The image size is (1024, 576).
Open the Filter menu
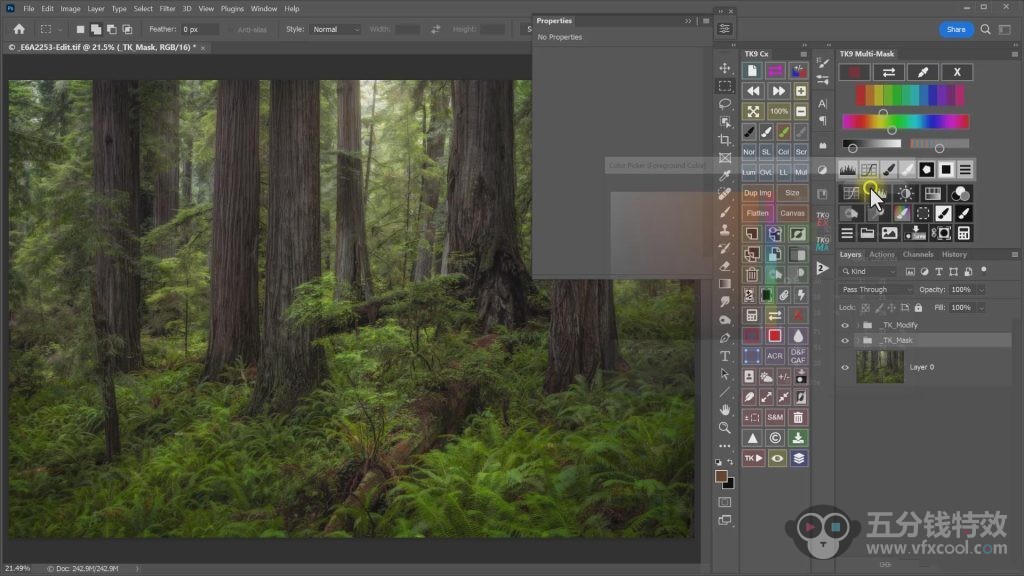pyautogui.click(x=167, y=8)
